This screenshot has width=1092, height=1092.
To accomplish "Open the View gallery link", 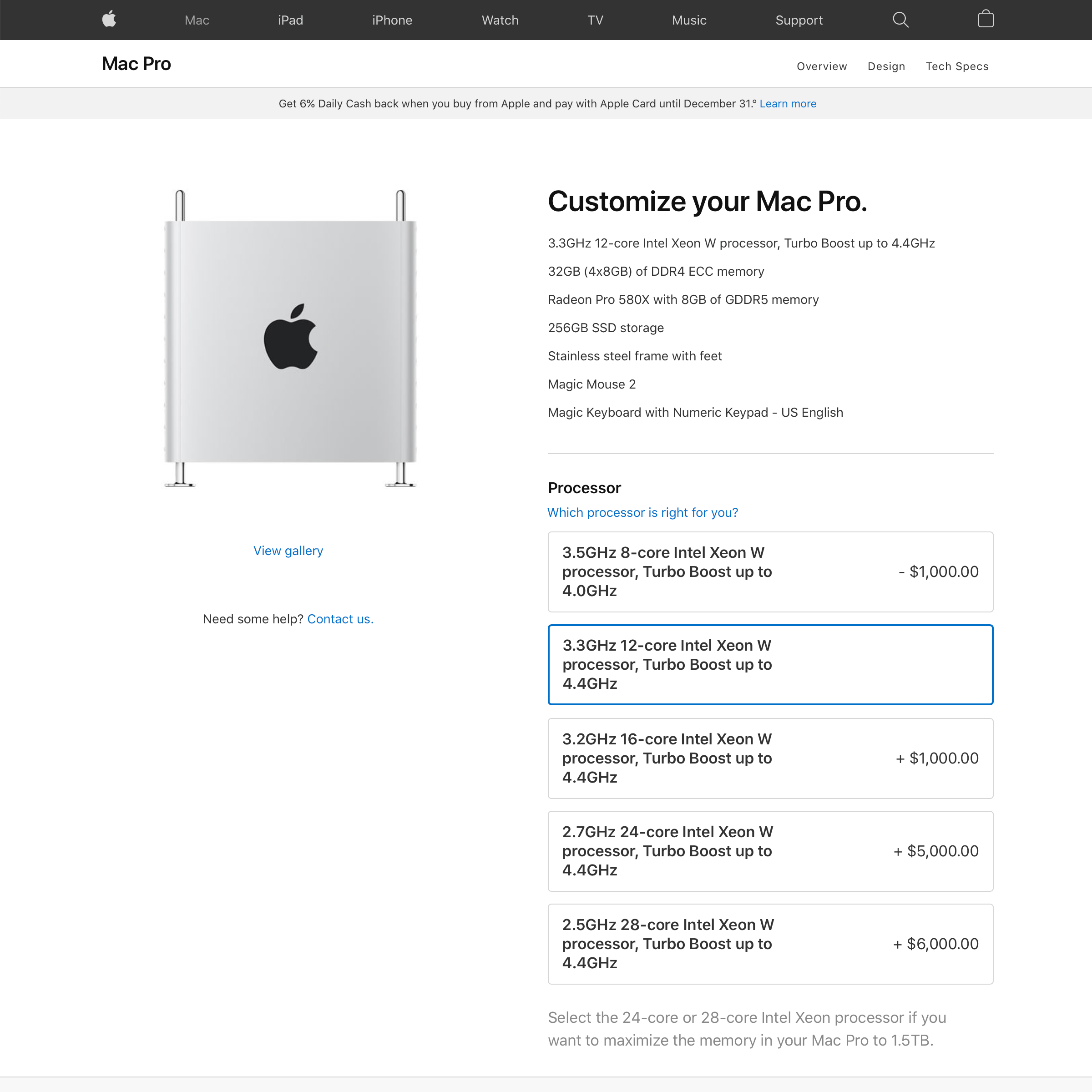I will tap(288, 551).
